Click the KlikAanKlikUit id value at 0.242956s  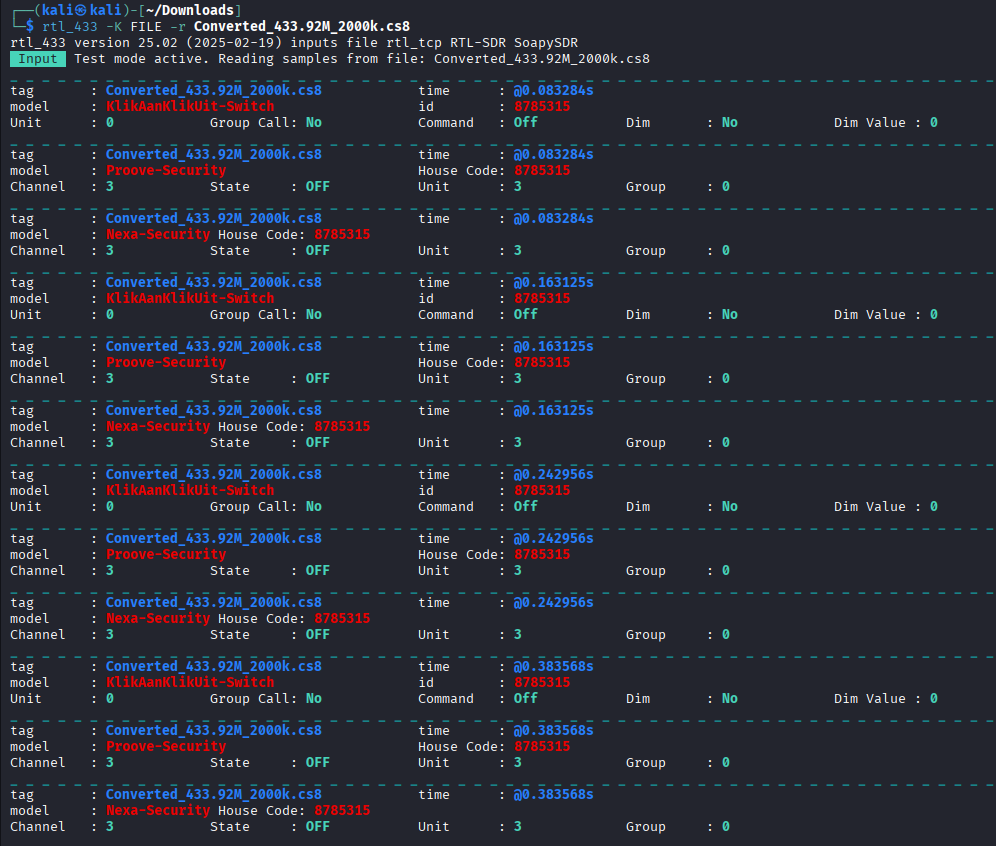point(542,490)
